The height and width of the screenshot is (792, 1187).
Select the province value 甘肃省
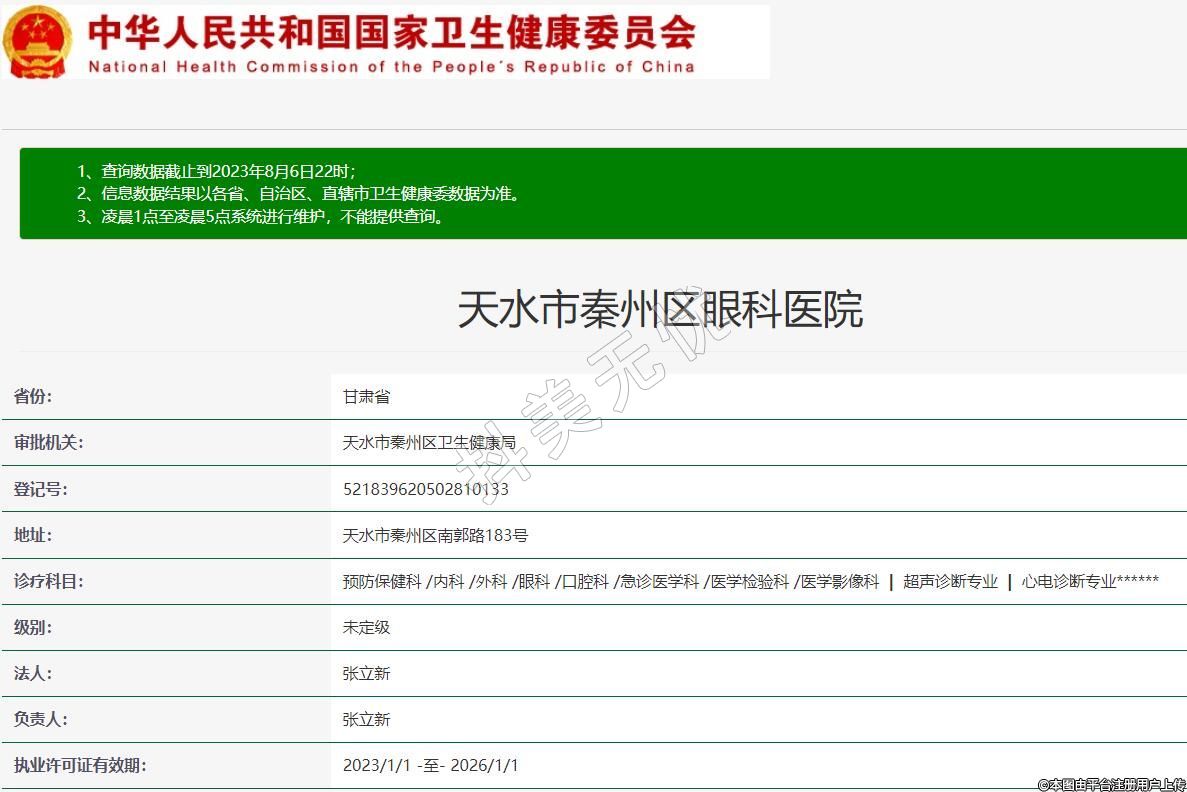click(366, 397)
